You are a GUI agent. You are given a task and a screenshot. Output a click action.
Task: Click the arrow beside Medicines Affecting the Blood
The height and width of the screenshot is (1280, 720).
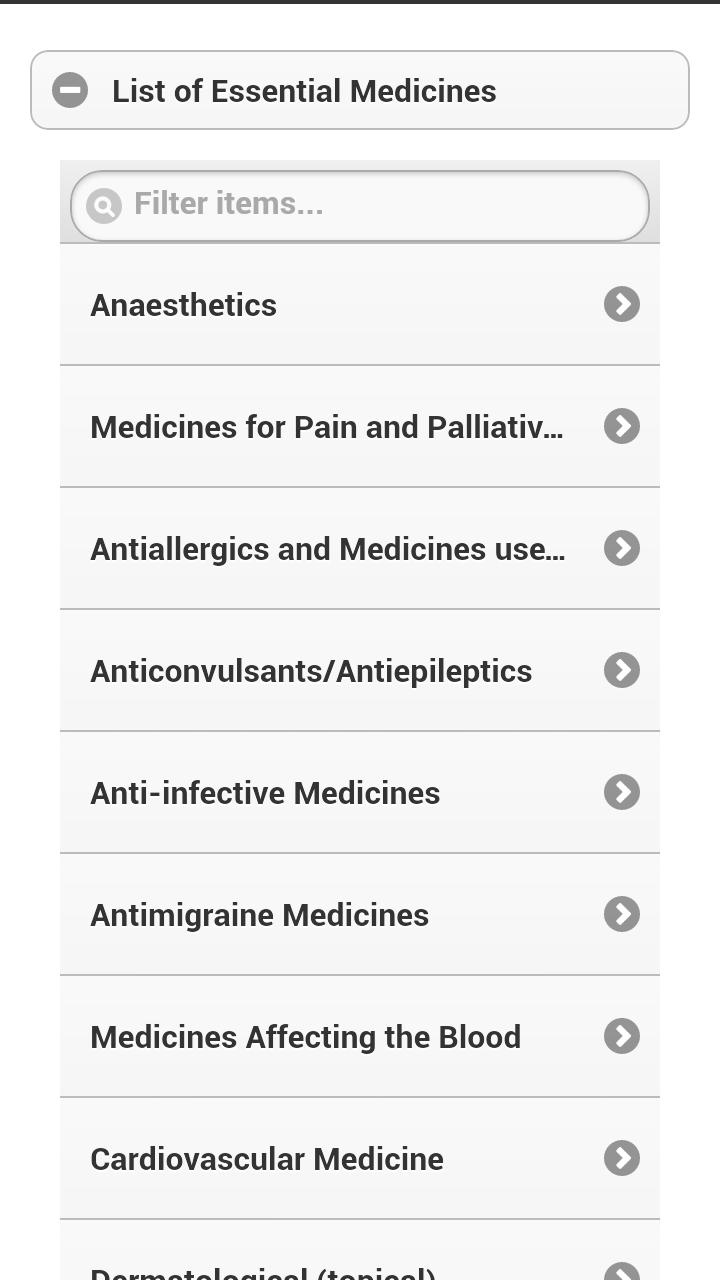(622, 1036)
